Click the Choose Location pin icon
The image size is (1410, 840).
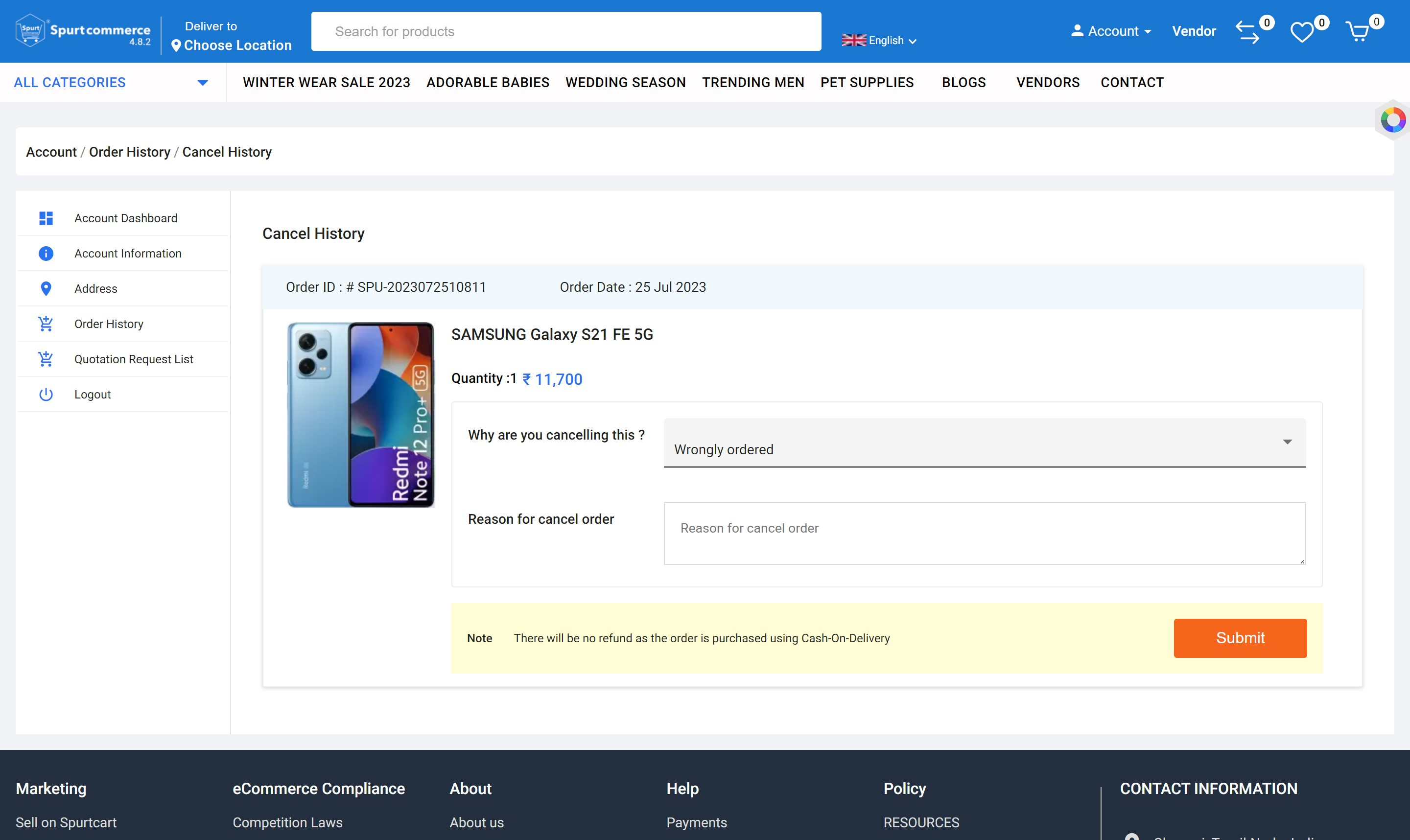tap(176, 46)
